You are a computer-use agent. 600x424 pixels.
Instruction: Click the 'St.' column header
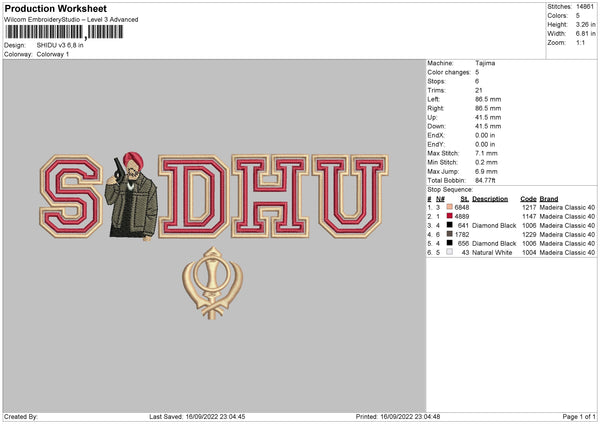(x=465, y=199)
